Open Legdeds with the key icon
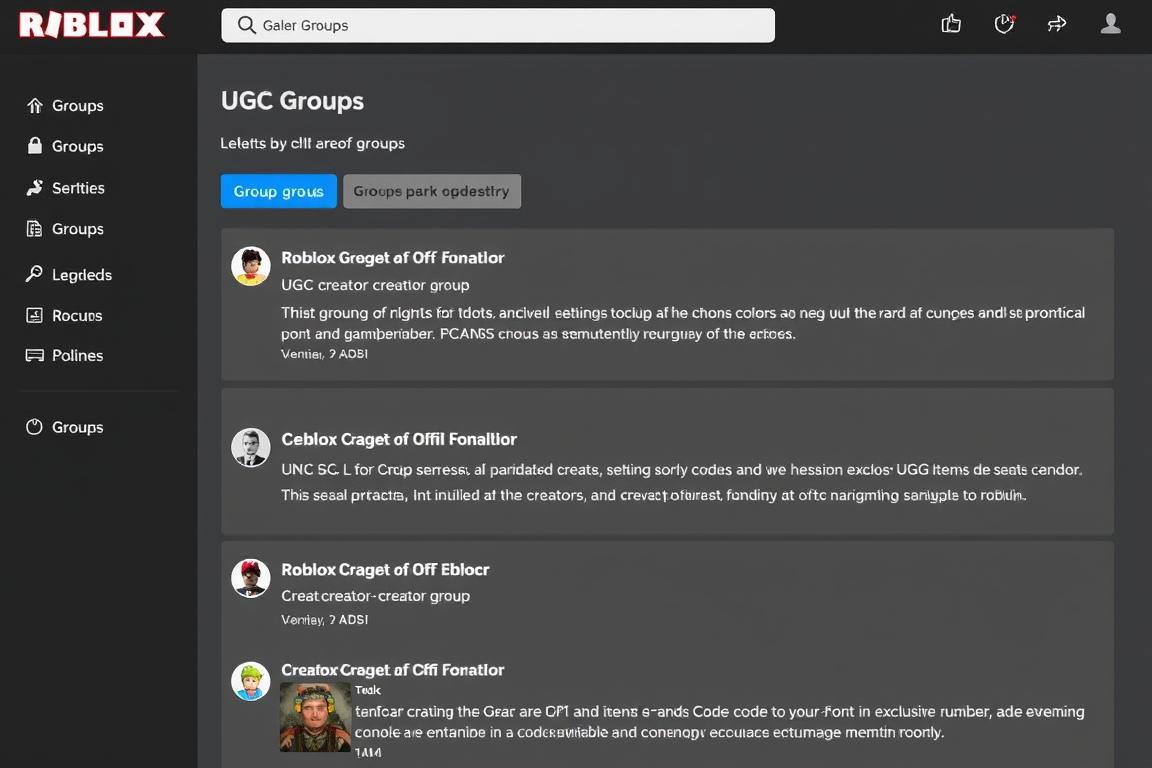The height and width of the screenshot is (768, 1152). click(68, 275)
